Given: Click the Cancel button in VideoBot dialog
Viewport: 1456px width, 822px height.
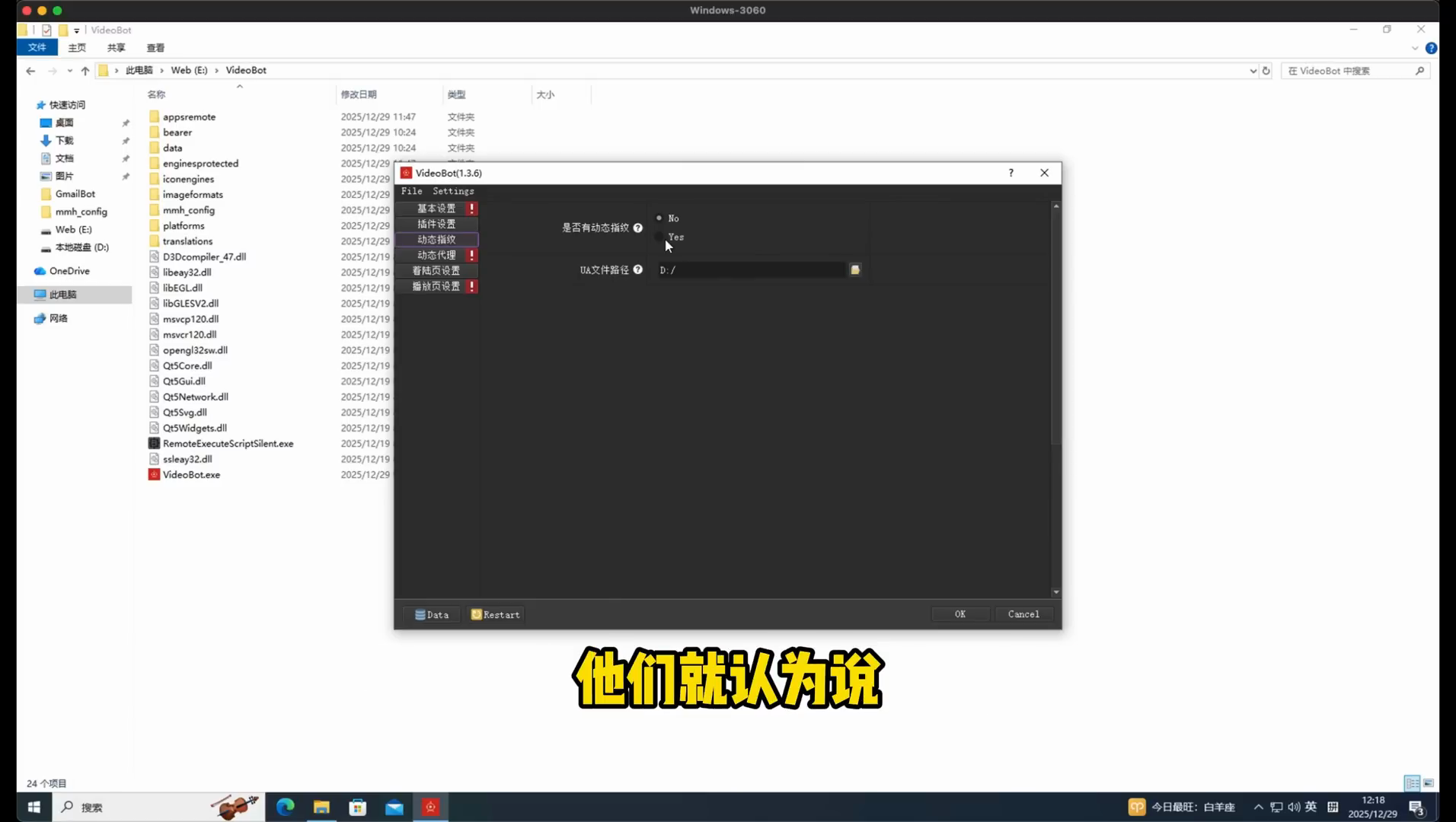Looking at the screenshot, I should 1023,614.
